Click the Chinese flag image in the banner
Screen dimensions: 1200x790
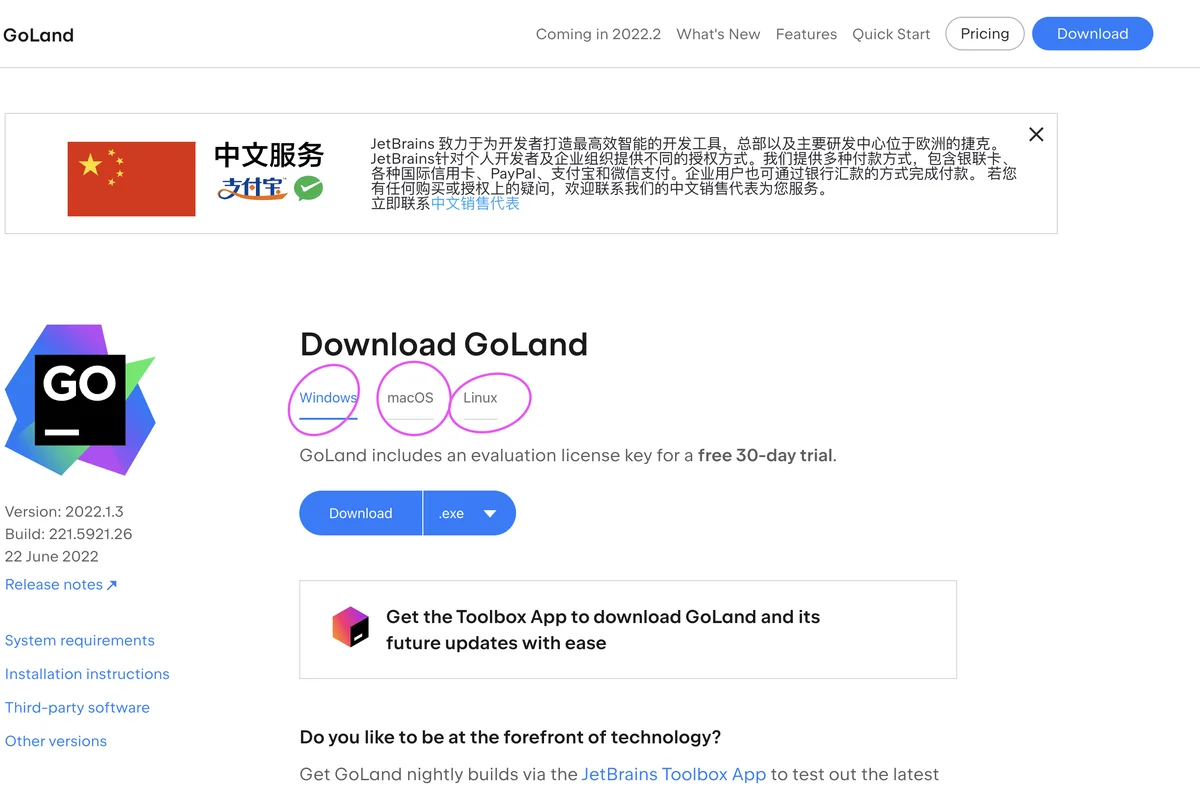131,179
